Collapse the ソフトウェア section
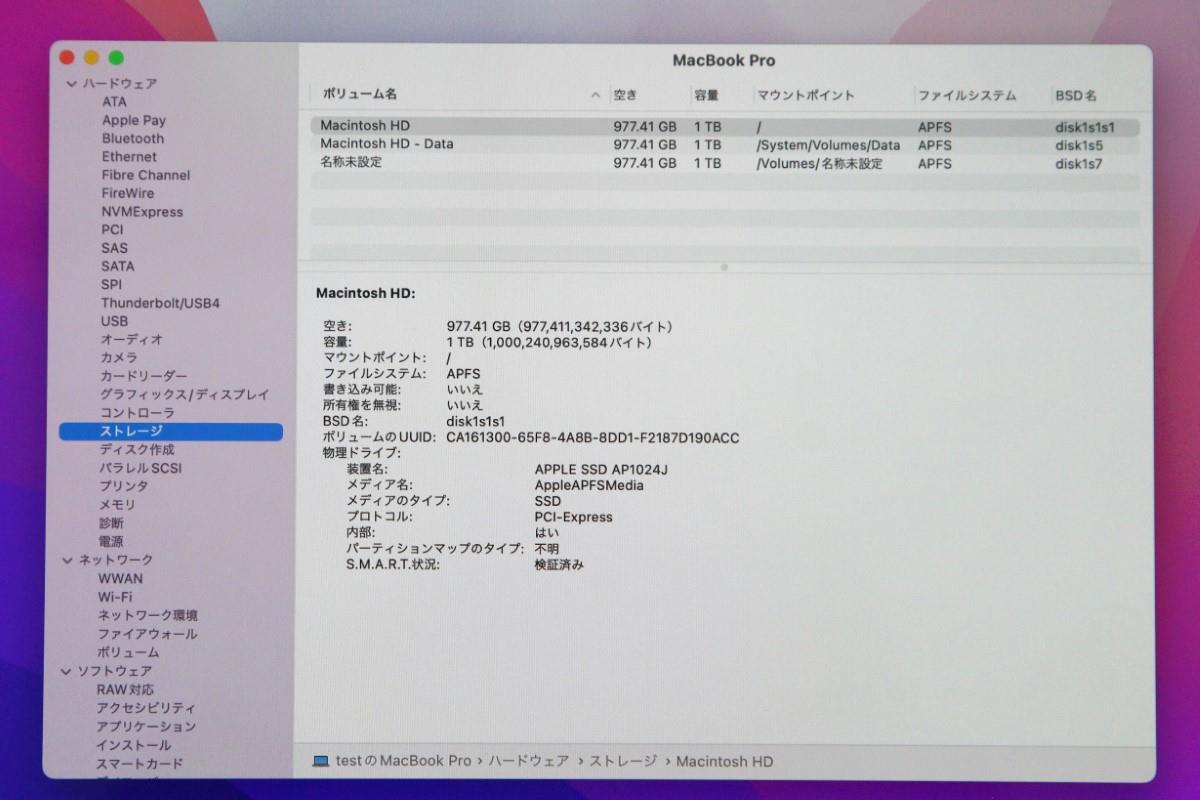 67,671
